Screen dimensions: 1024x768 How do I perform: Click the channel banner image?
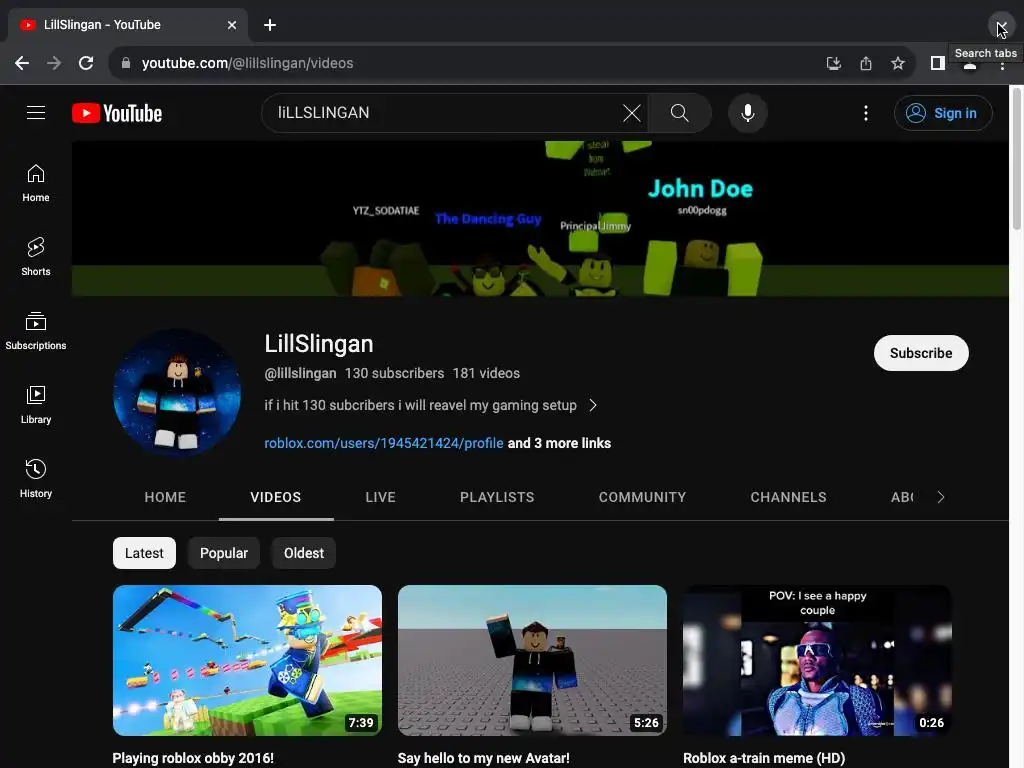(540, 218)
